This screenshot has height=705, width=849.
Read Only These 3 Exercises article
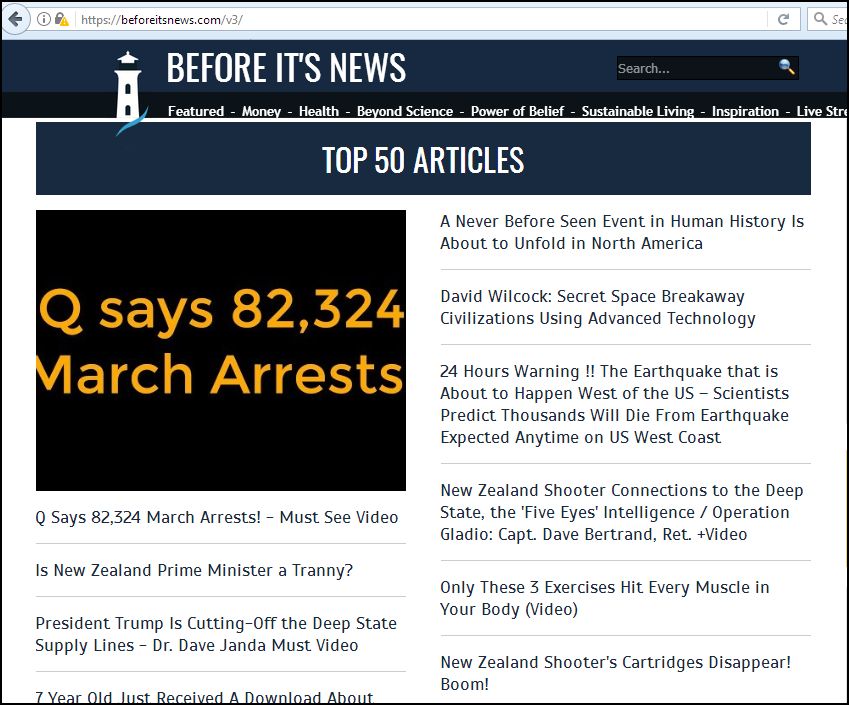pyautogui.click(x=604, y=598)
